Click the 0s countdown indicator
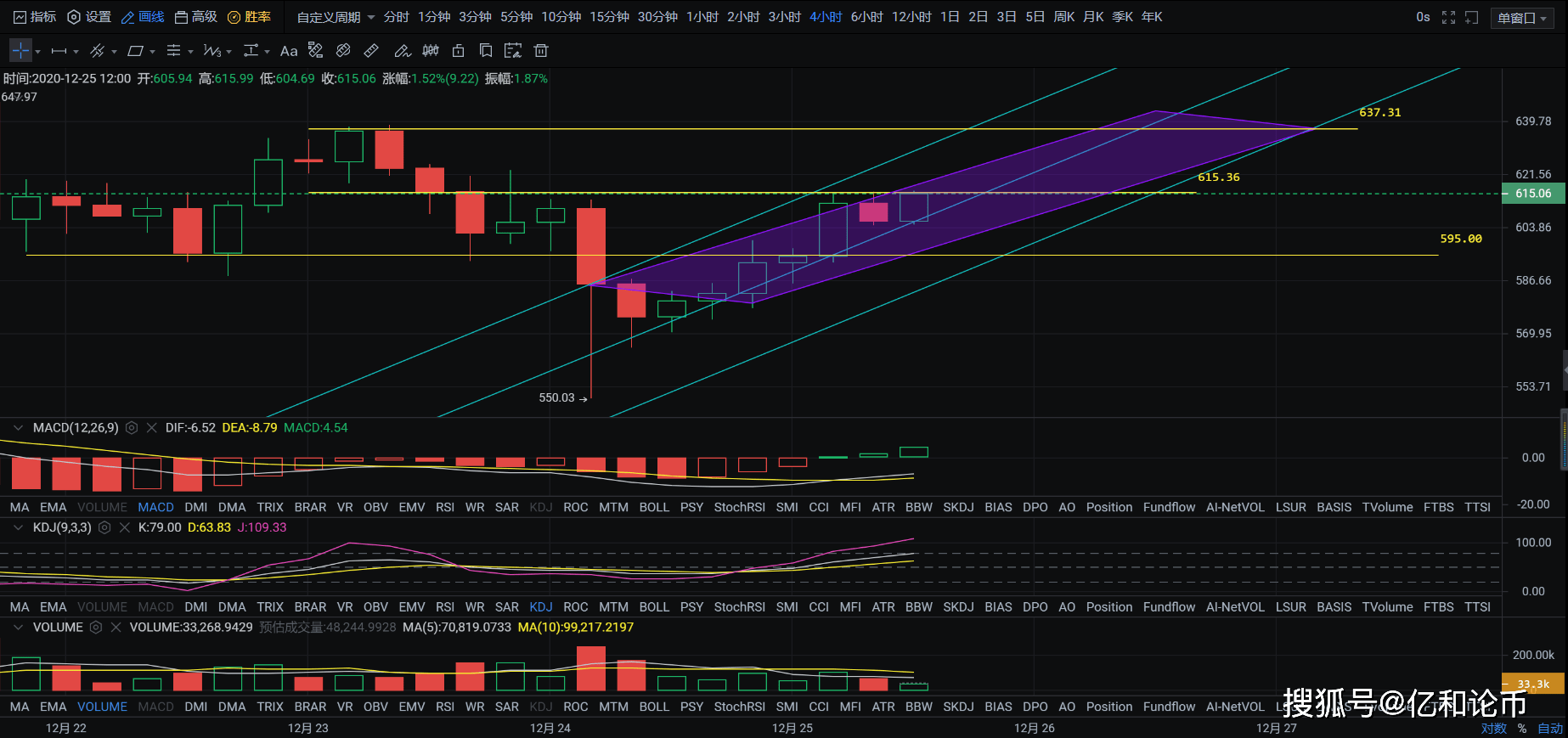Image resolution: width=1568 pixels, height=738 pixels. tap(1424, 17)
